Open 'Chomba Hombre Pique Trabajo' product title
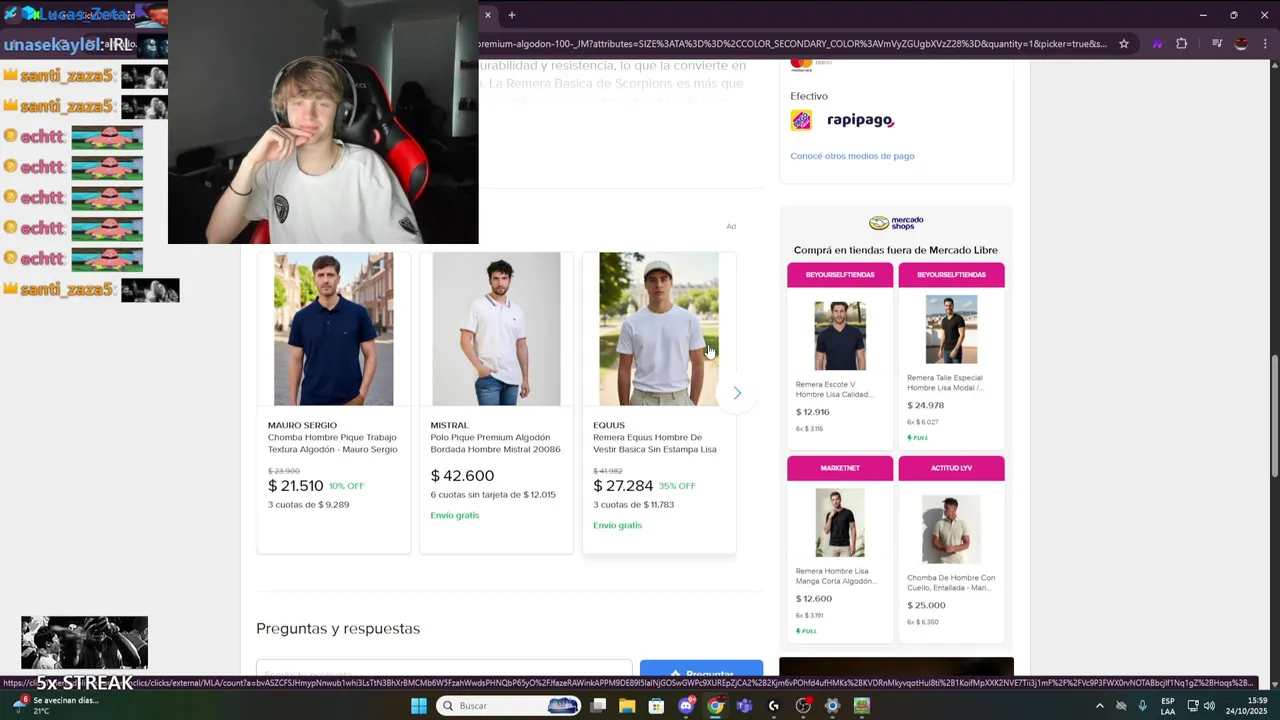This screenshot has width=1280, height=720. click(x=333, y=443)
